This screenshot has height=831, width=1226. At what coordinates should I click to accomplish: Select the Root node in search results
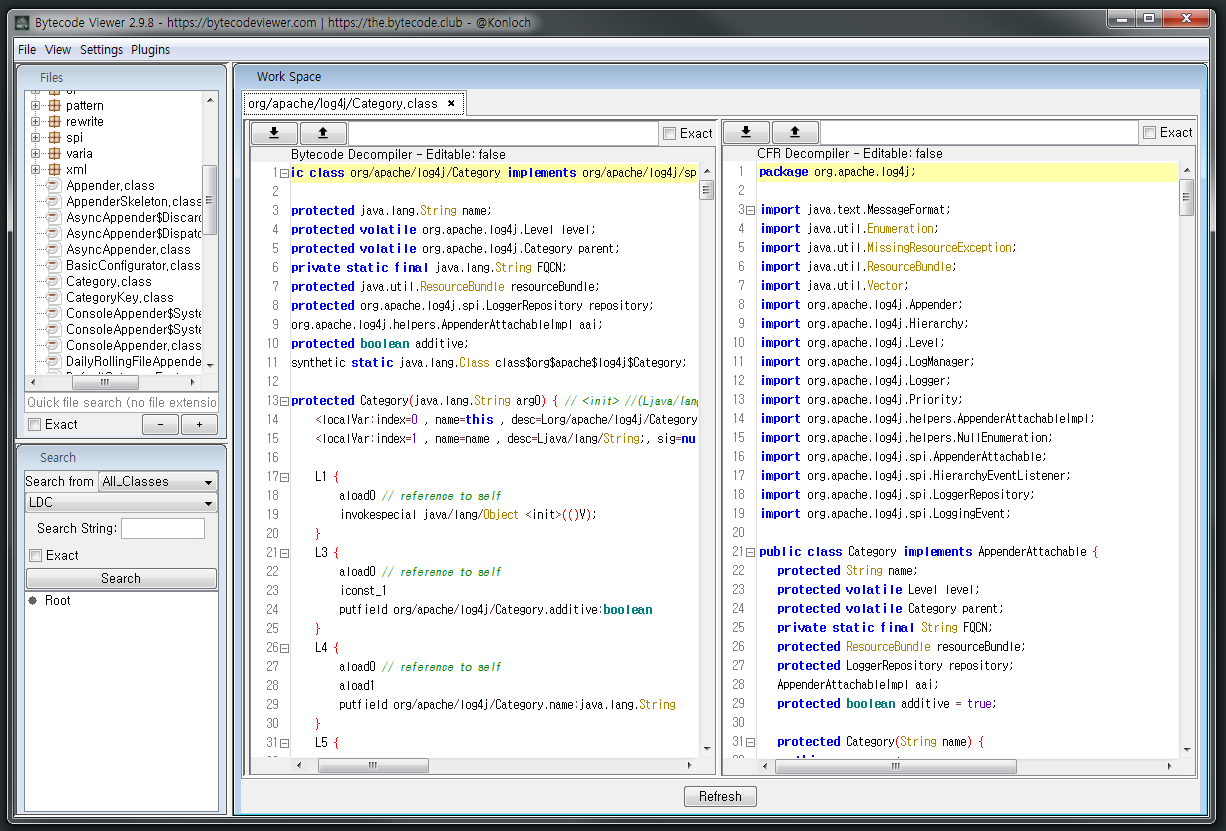[x=58, y=600]
